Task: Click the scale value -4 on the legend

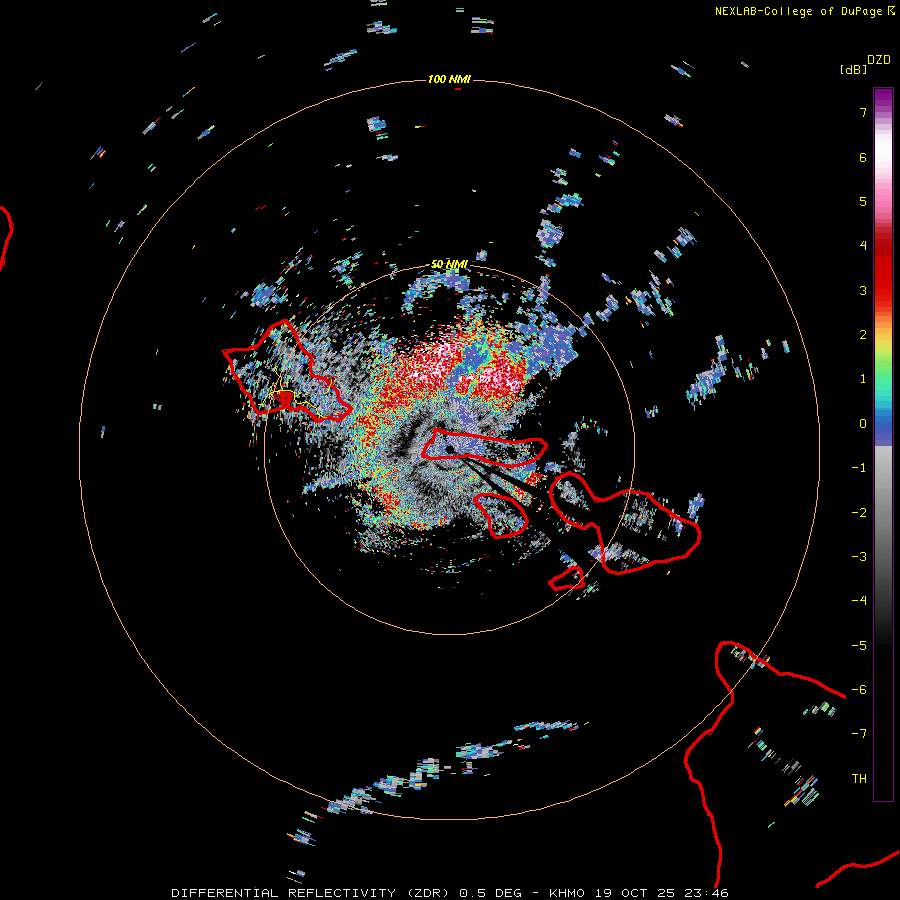Action: [859, 600]
